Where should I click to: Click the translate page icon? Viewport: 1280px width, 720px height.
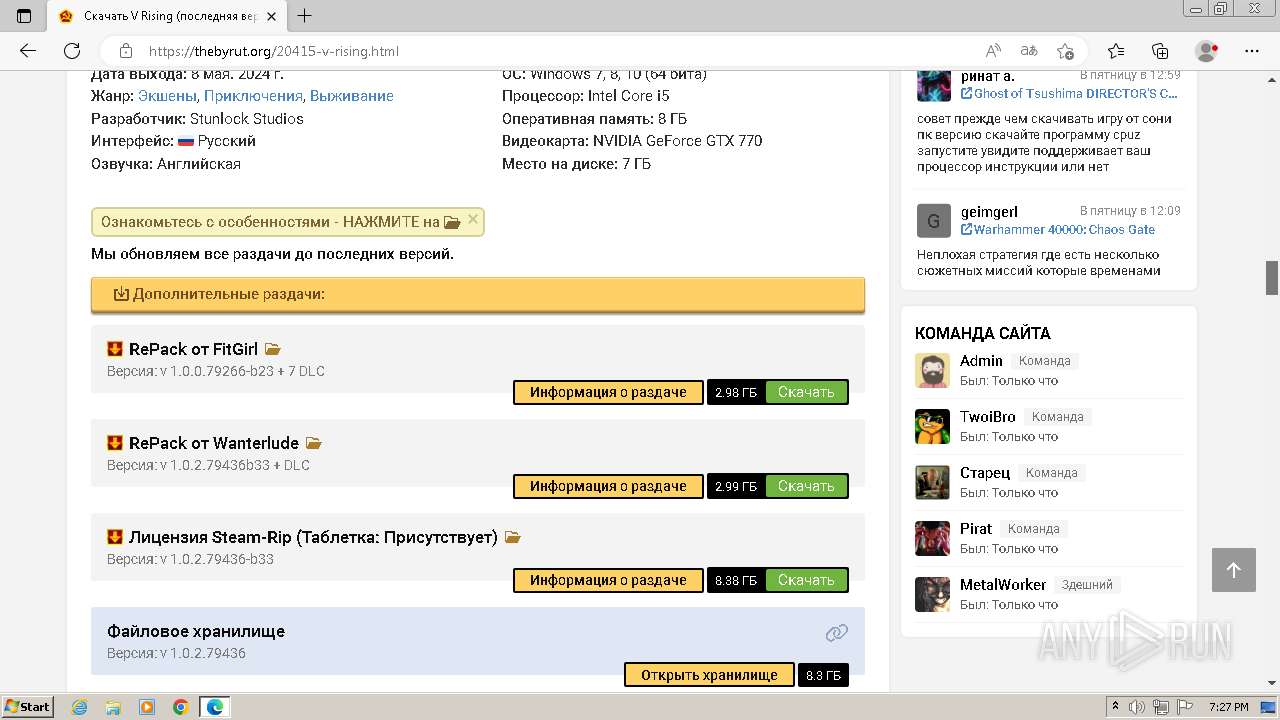(1029, 51)
